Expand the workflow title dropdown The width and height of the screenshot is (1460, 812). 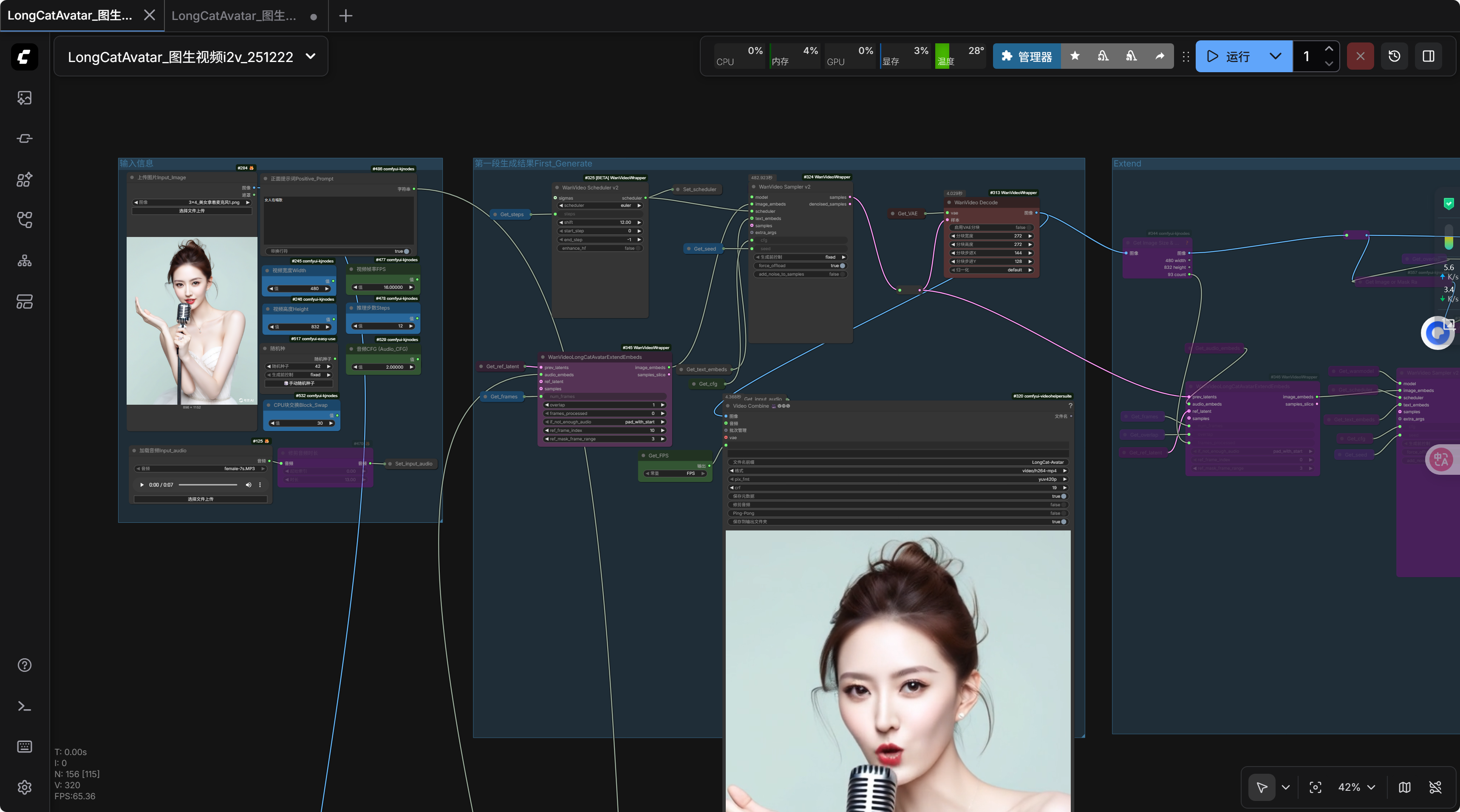coord(311,56)
